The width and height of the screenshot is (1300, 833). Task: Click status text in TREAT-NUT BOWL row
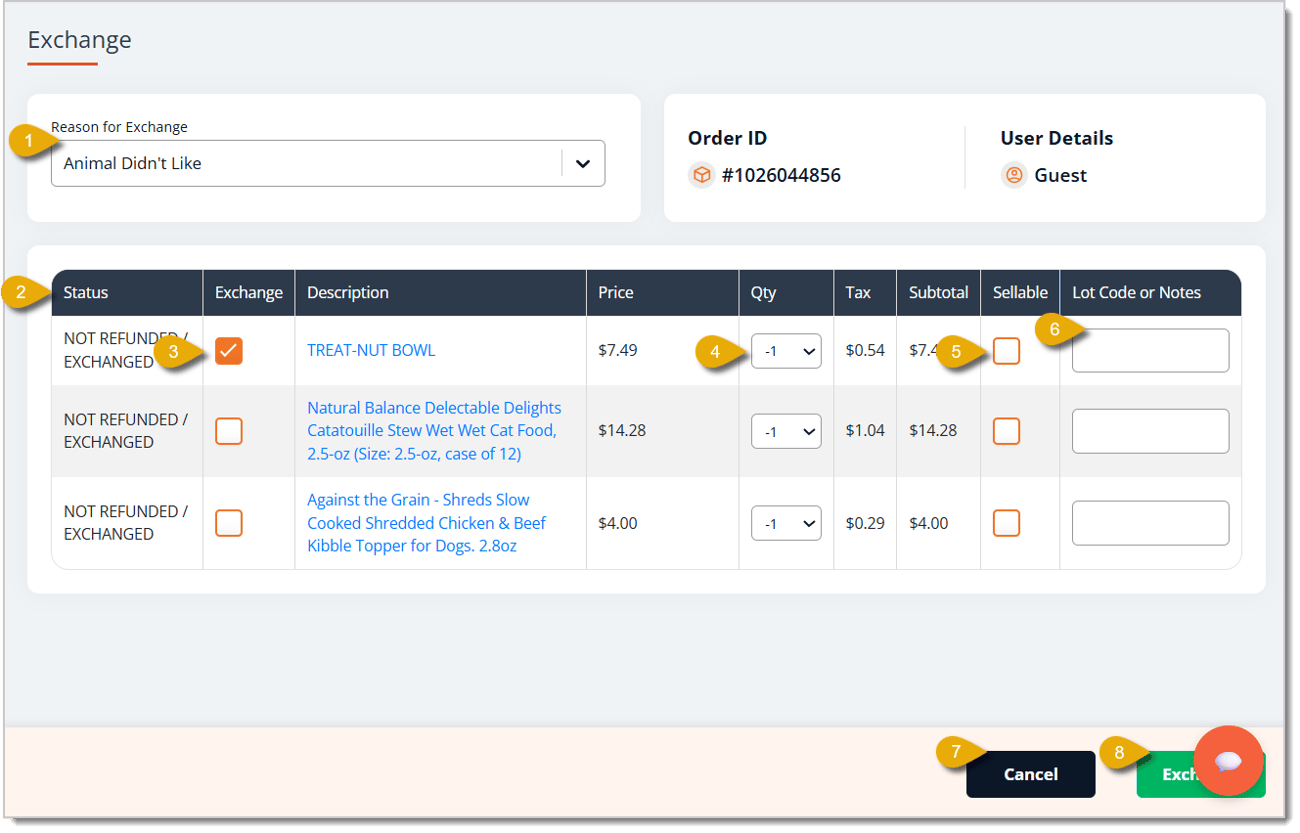(125, 350)
